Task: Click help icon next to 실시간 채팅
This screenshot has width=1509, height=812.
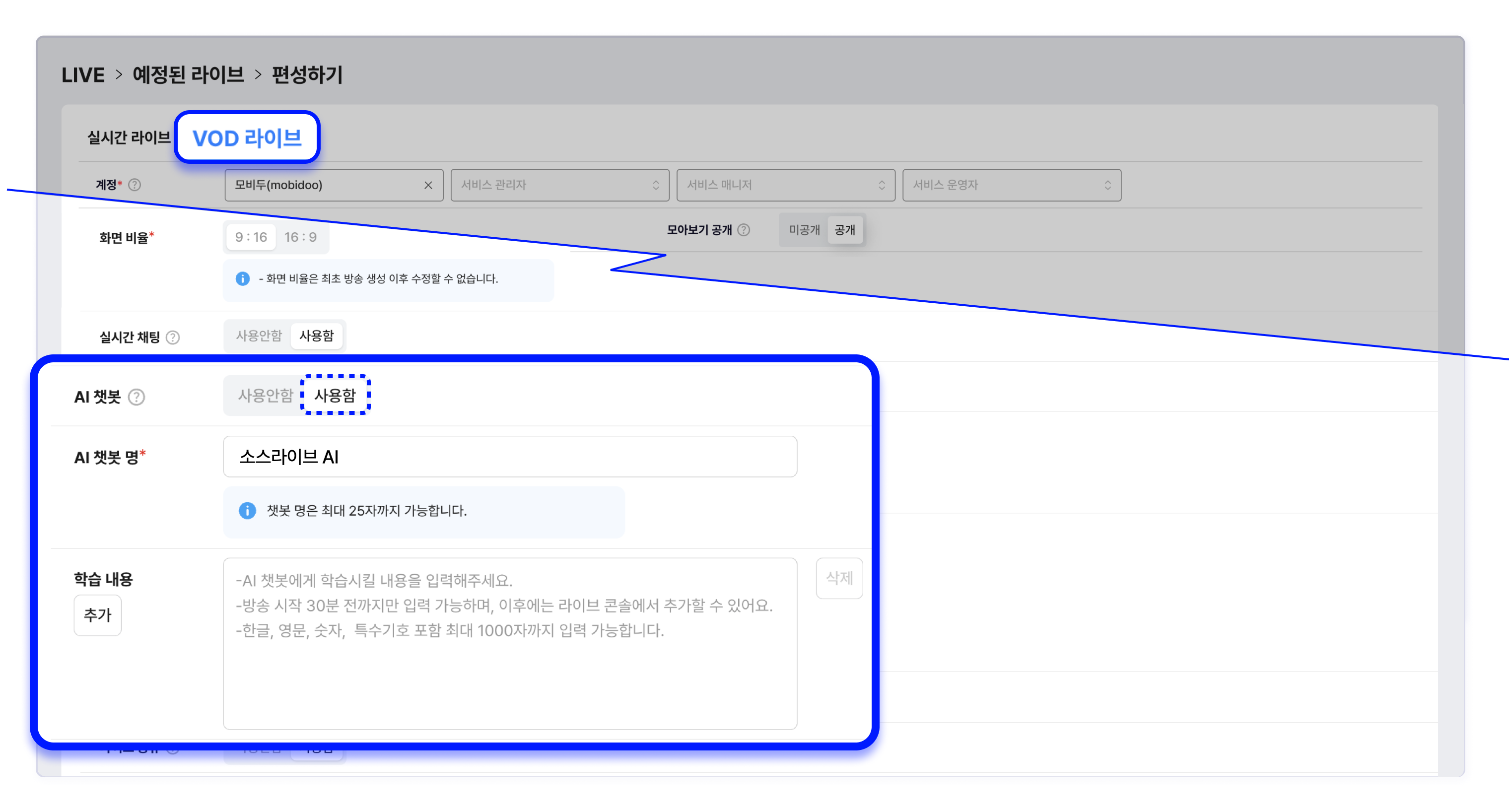Action: tap(173, 338)
